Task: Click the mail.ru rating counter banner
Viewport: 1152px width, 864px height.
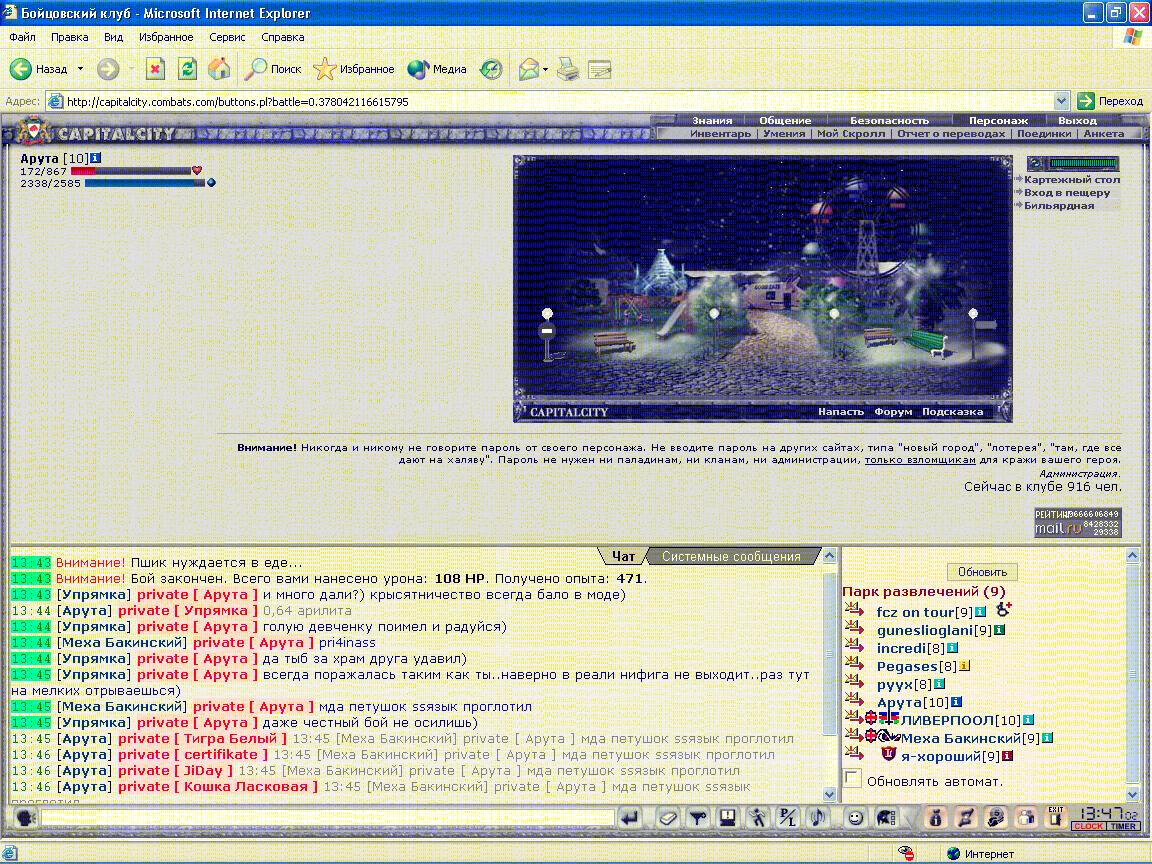Action: (x=1077, y=522)
